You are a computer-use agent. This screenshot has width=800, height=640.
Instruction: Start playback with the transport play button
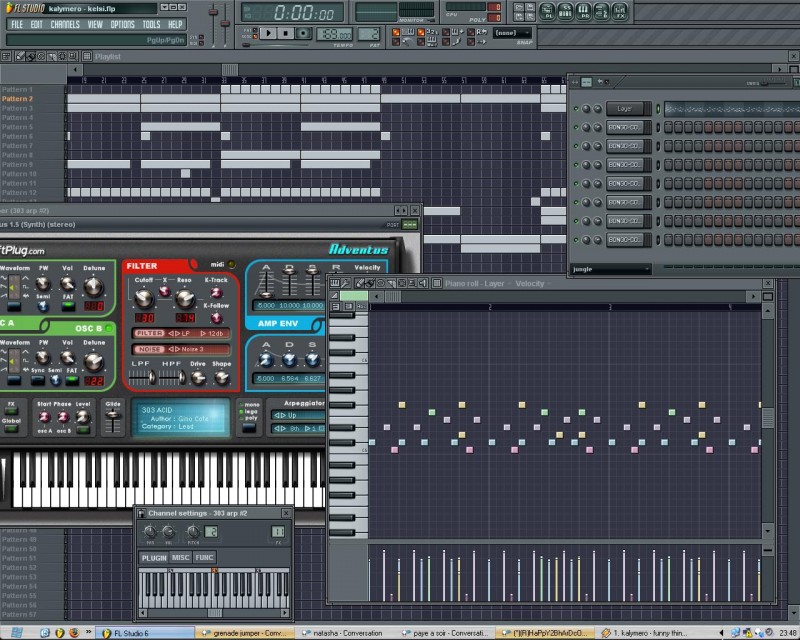click(x=268, y=33)
